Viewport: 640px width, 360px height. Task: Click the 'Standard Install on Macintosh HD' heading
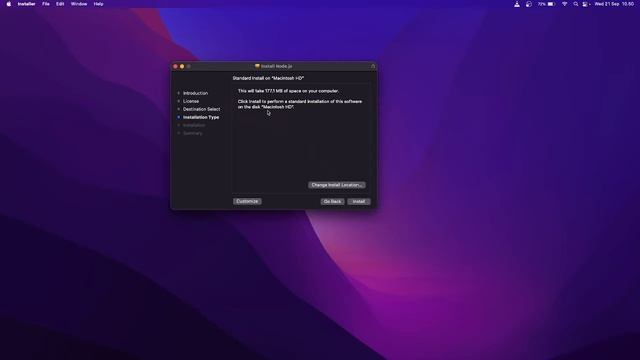click(x=268, y=78)
